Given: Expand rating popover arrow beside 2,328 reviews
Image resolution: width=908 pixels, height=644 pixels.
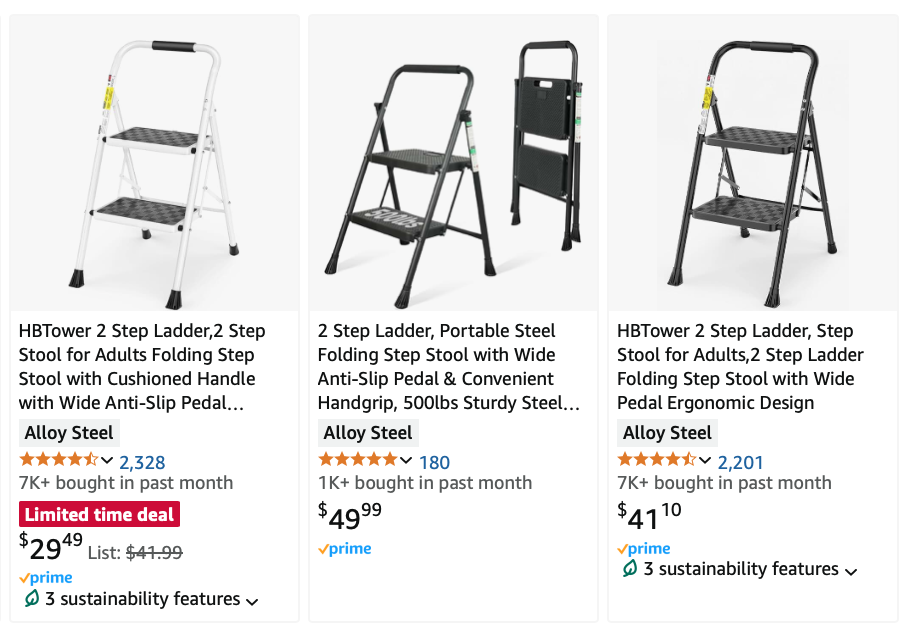Looking at the screenshot, I should point(107,461).
